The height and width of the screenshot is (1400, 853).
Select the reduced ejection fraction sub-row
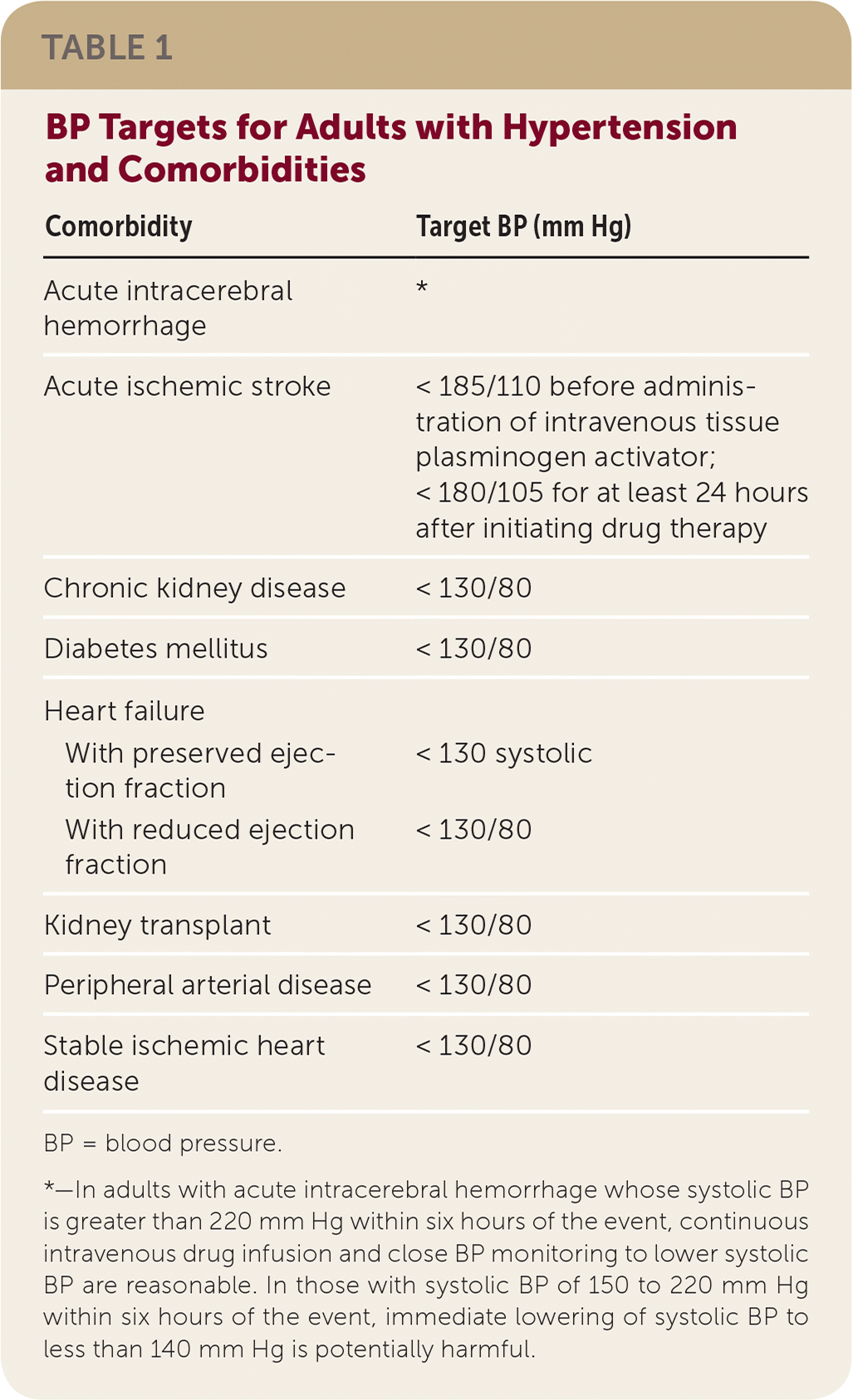click(209, 846)
